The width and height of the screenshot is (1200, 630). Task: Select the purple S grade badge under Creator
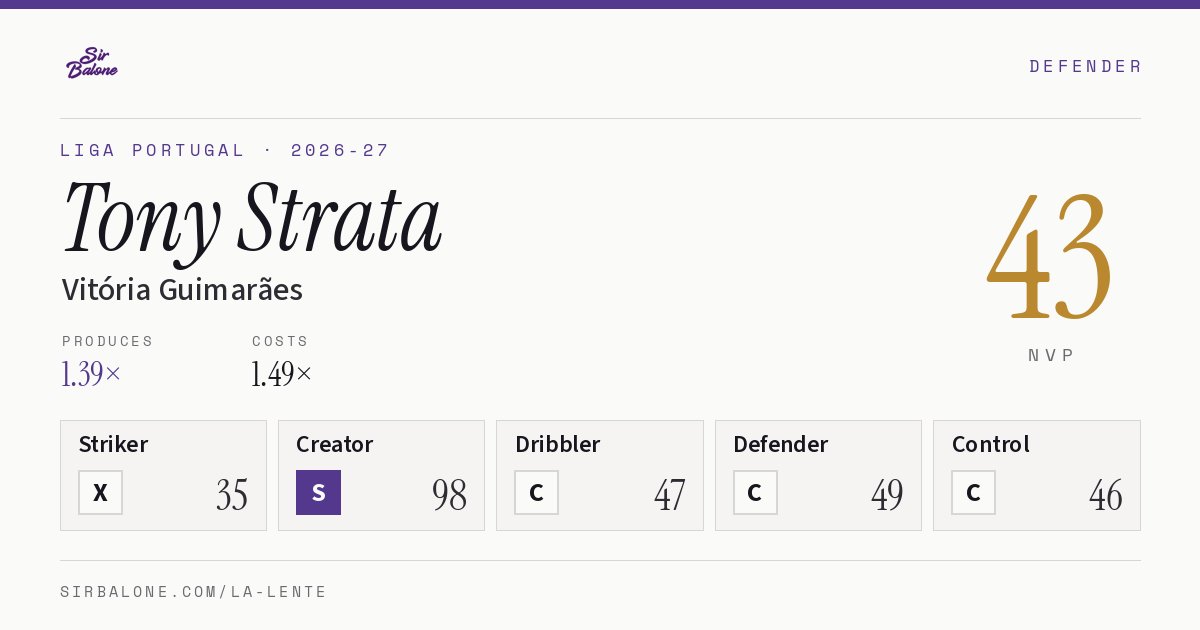tap(318, 492)
